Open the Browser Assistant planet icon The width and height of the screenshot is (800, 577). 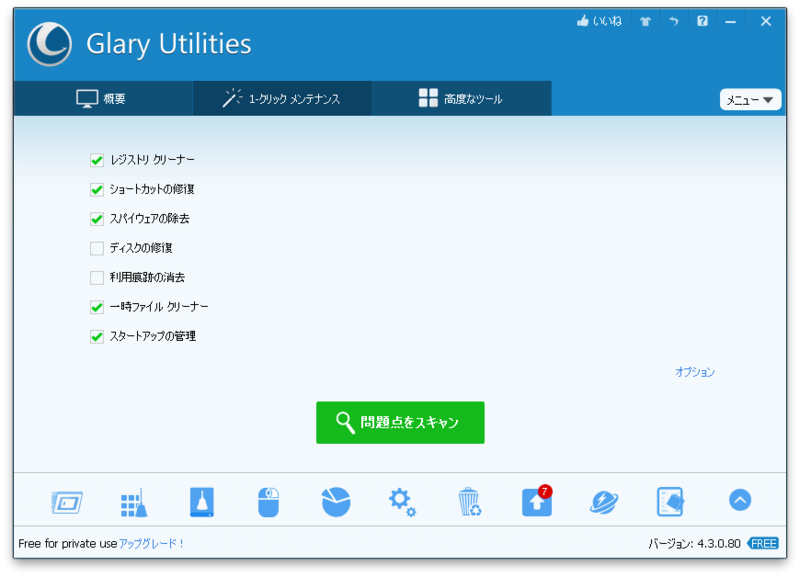pos(604,503)
